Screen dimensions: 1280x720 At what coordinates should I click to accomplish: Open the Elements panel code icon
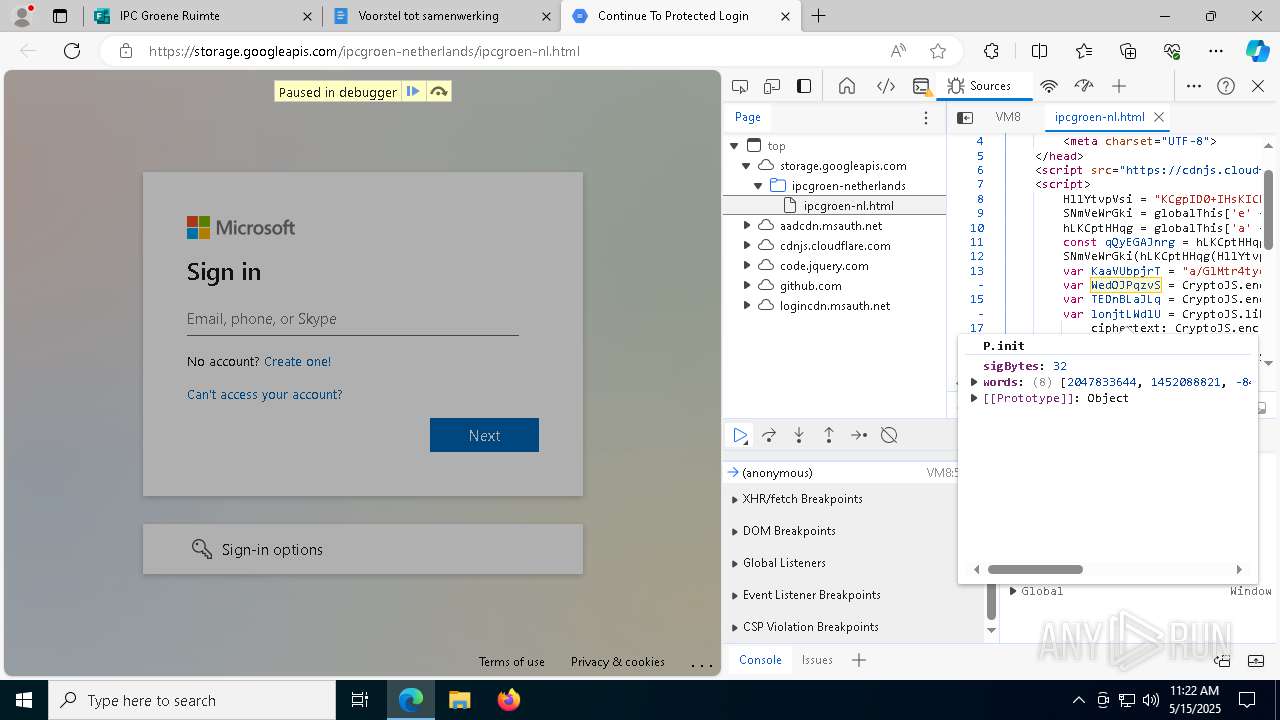tap(886, 86)
